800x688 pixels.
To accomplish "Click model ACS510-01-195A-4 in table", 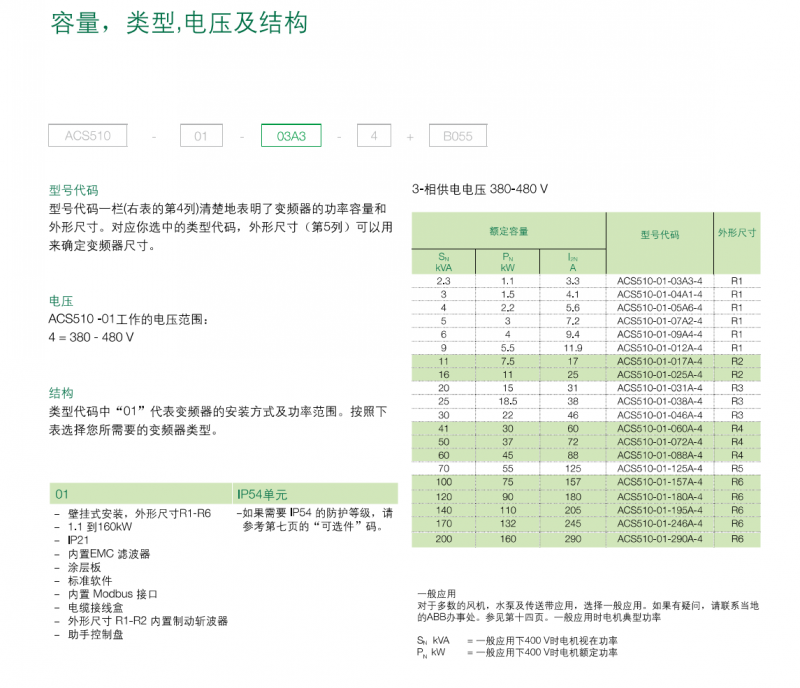I will (659, 510).
